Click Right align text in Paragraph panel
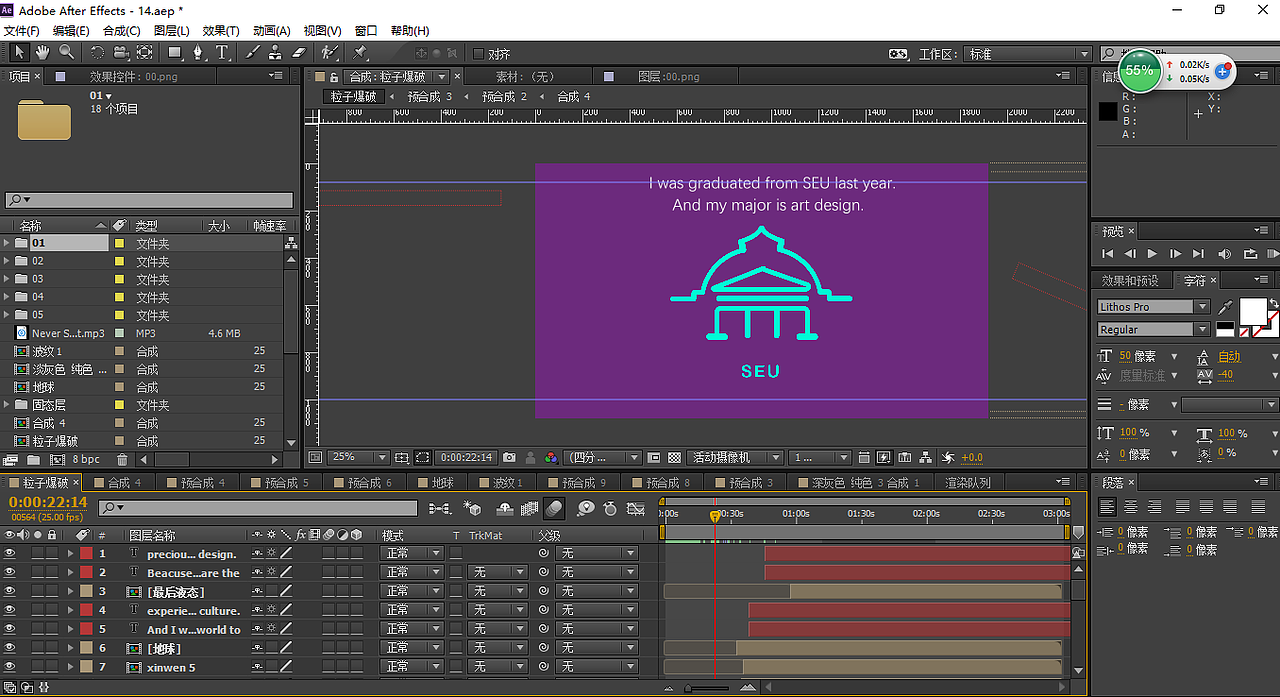 pos(1155,507)
